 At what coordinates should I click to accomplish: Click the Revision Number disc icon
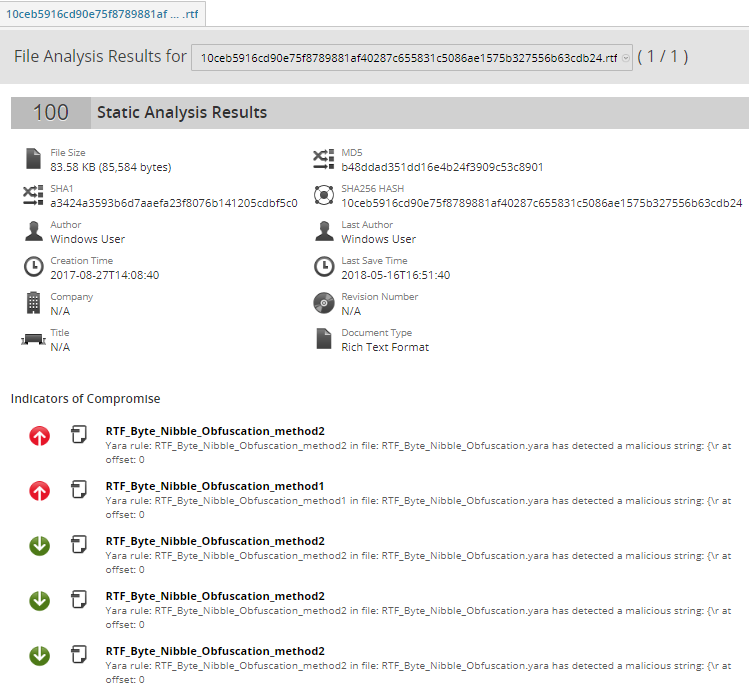click(323, 303)
